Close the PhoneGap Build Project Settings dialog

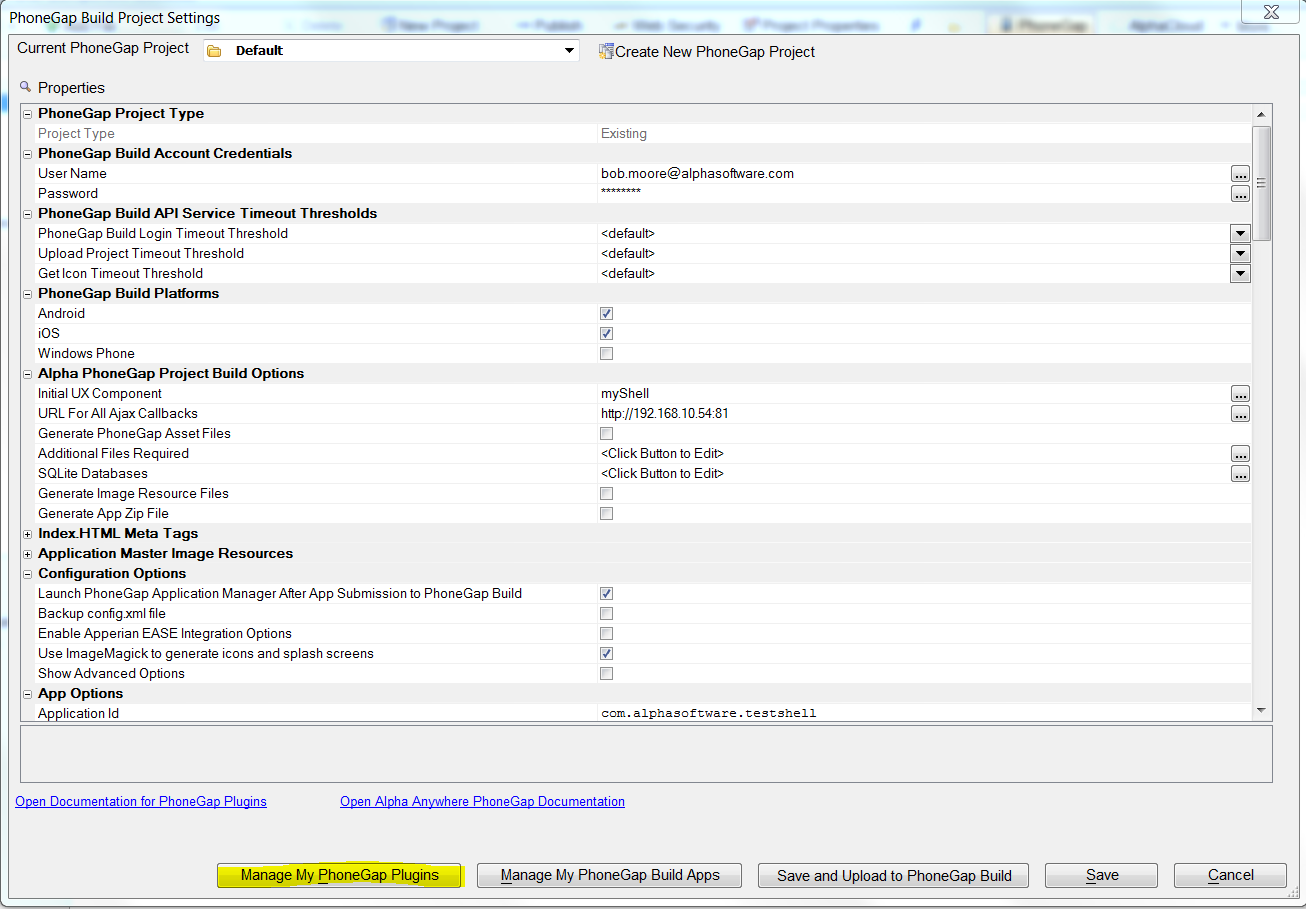(1269, 11)
